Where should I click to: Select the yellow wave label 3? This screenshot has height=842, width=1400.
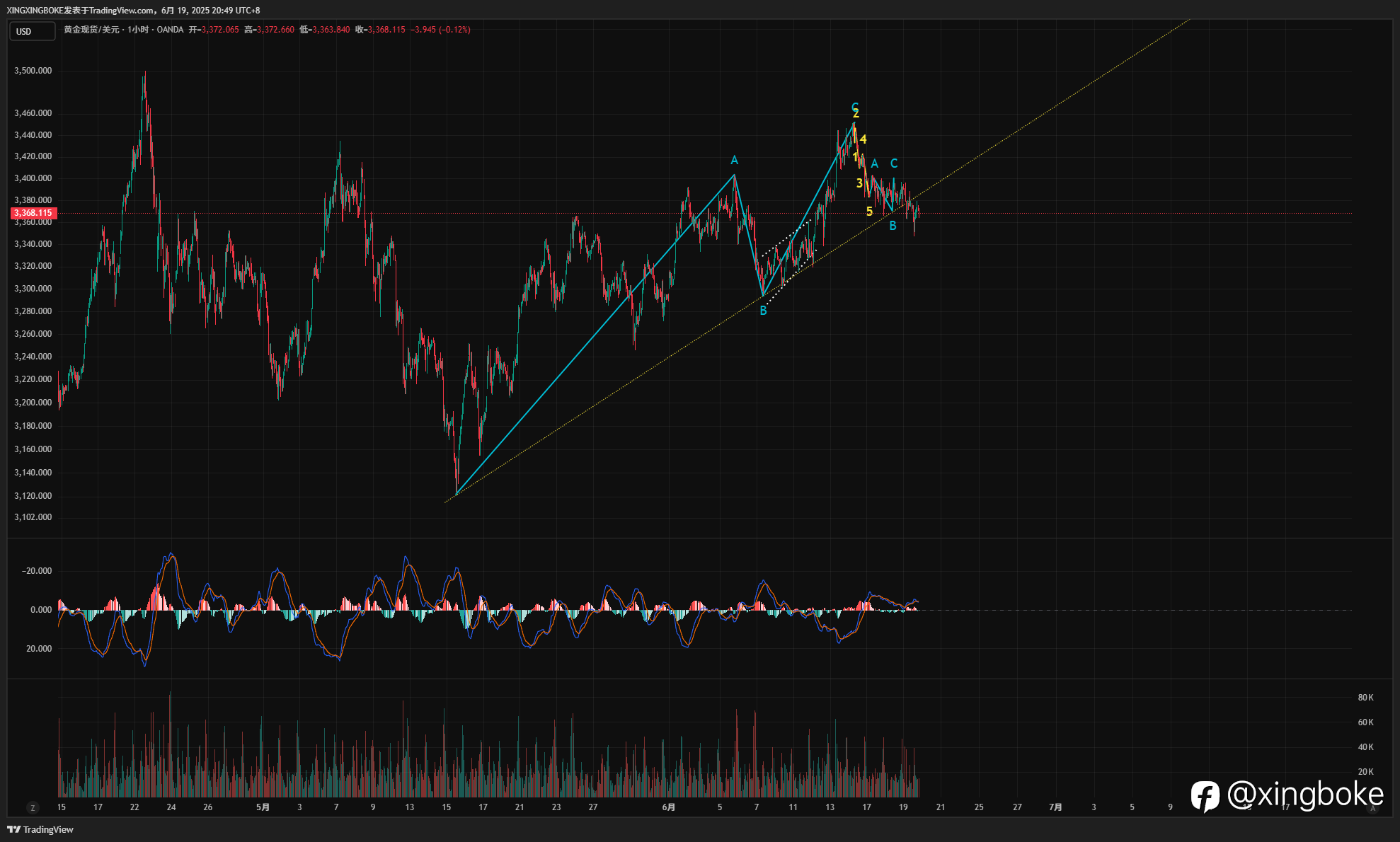pyautogui.click(x=859, y=183)
